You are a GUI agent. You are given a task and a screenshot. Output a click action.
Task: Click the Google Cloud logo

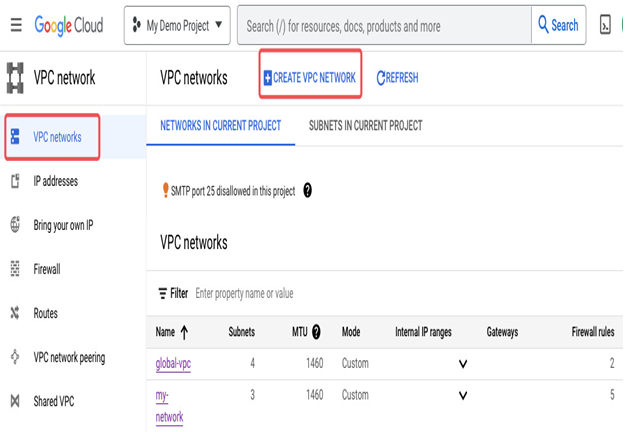(x=69, y=26)
